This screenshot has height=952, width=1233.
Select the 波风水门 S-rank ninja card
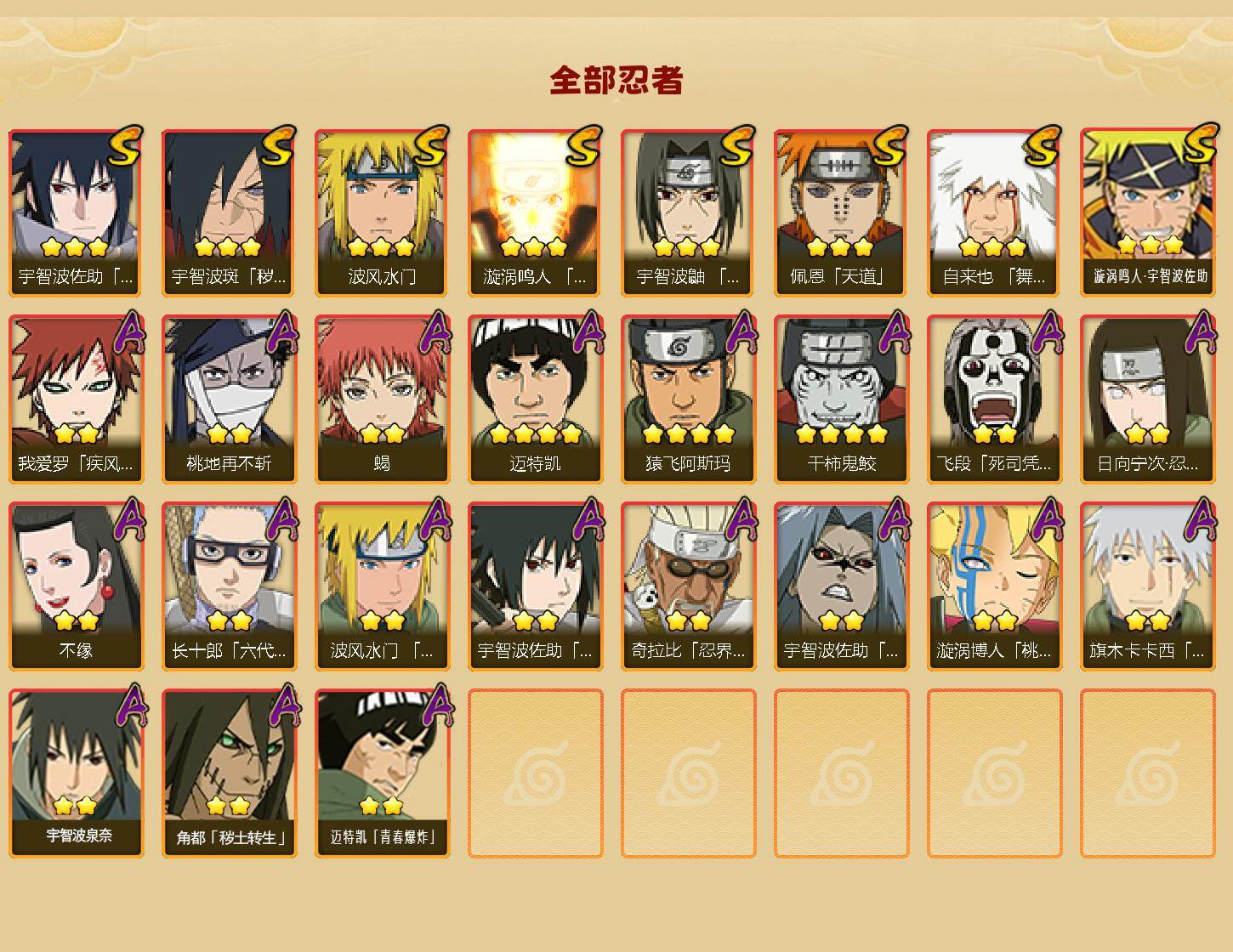[x=382, y=212]
